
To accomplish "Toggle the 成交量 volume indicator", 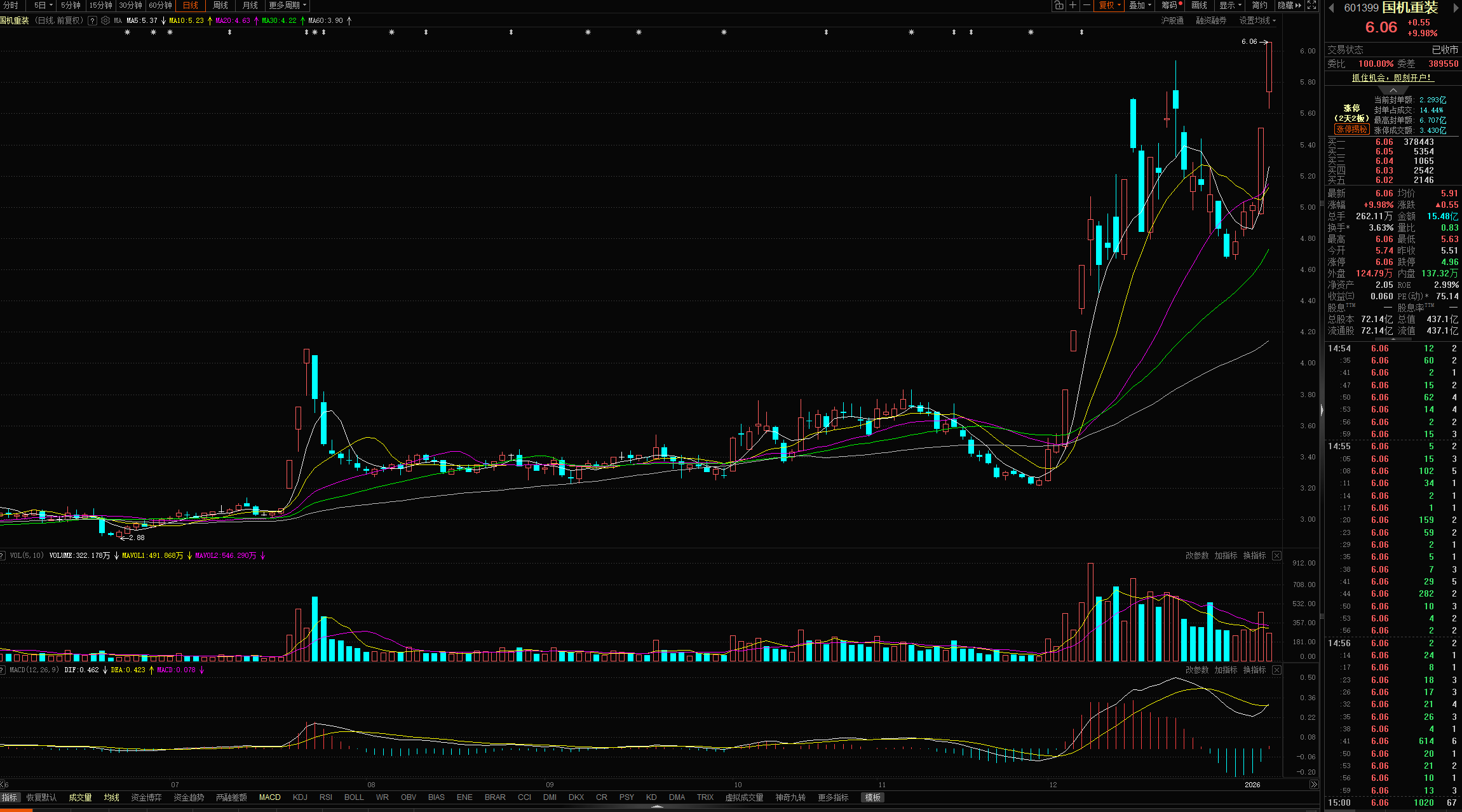I will coord(80,797).
